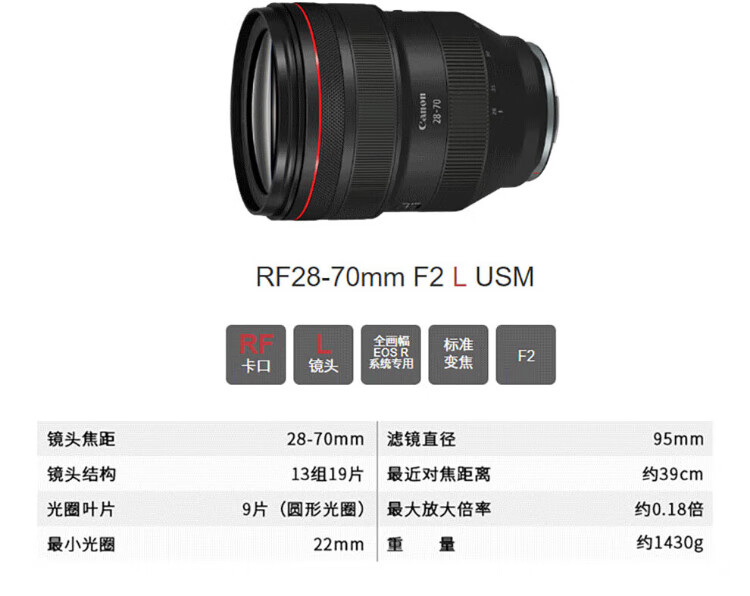Click the 标准变焦 badge icon
This screenshot has width=750, height=596.
pos(458,354)
